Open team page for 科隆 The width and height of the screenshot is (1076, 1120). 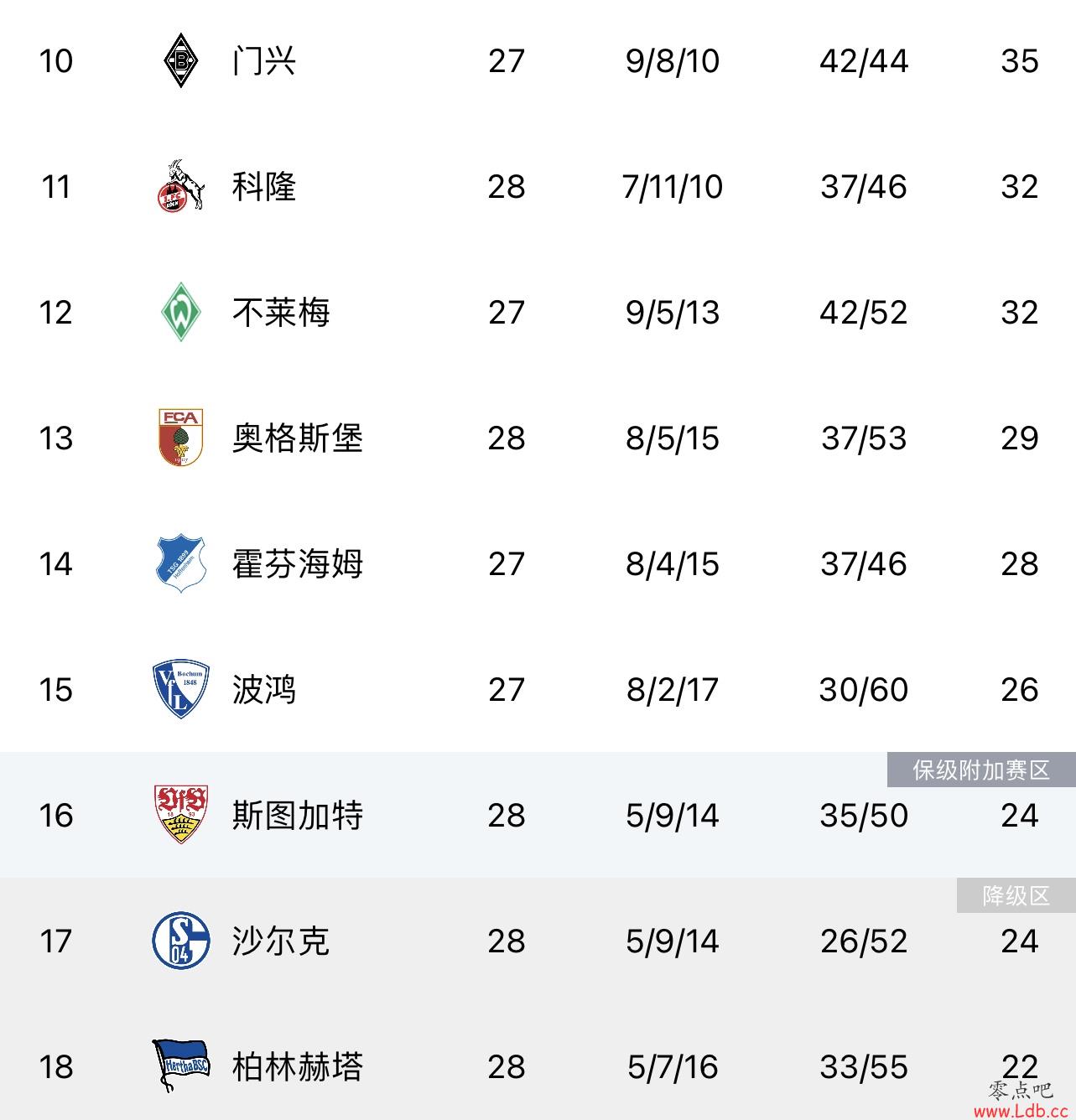click(264, 186)
